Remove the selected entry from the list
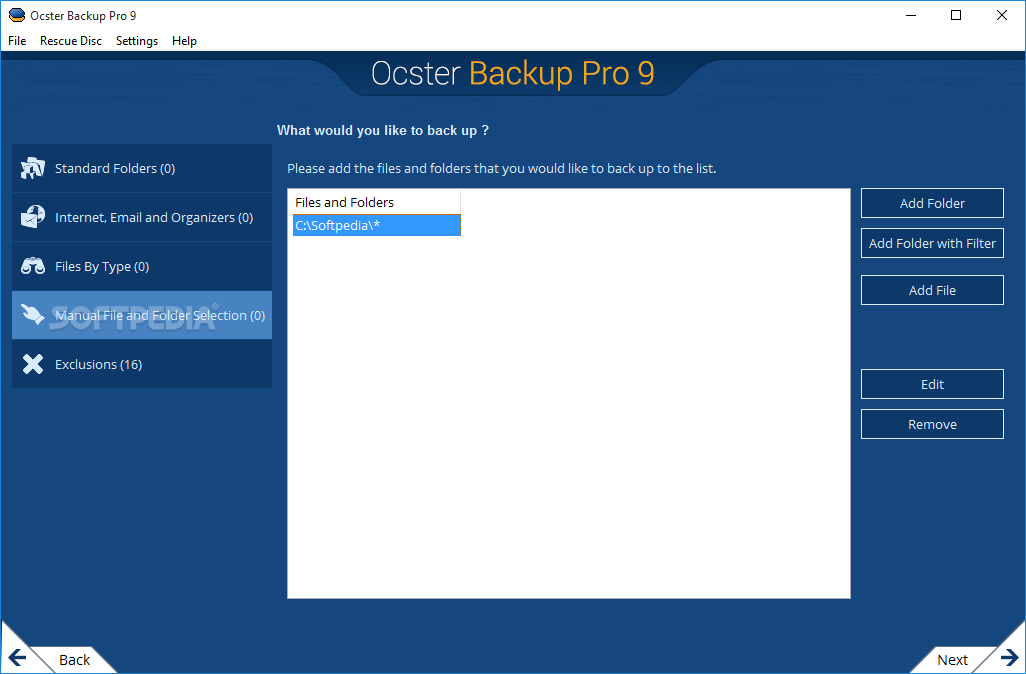 (x=932, y=424)
